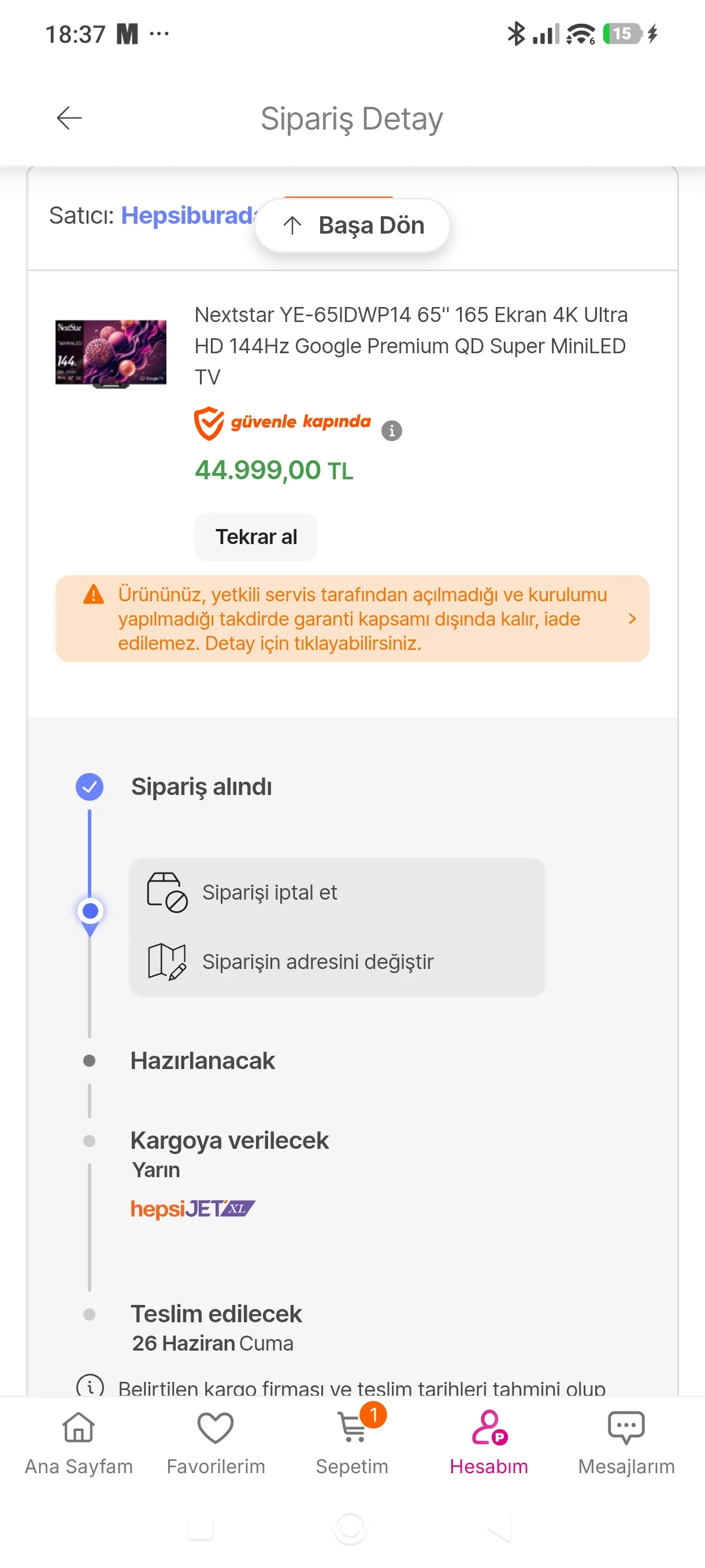Tap the Nextstar TV product thumbnail
Image resolution: width=705 pixels, height=1568 pixels.
coord(111,354)
